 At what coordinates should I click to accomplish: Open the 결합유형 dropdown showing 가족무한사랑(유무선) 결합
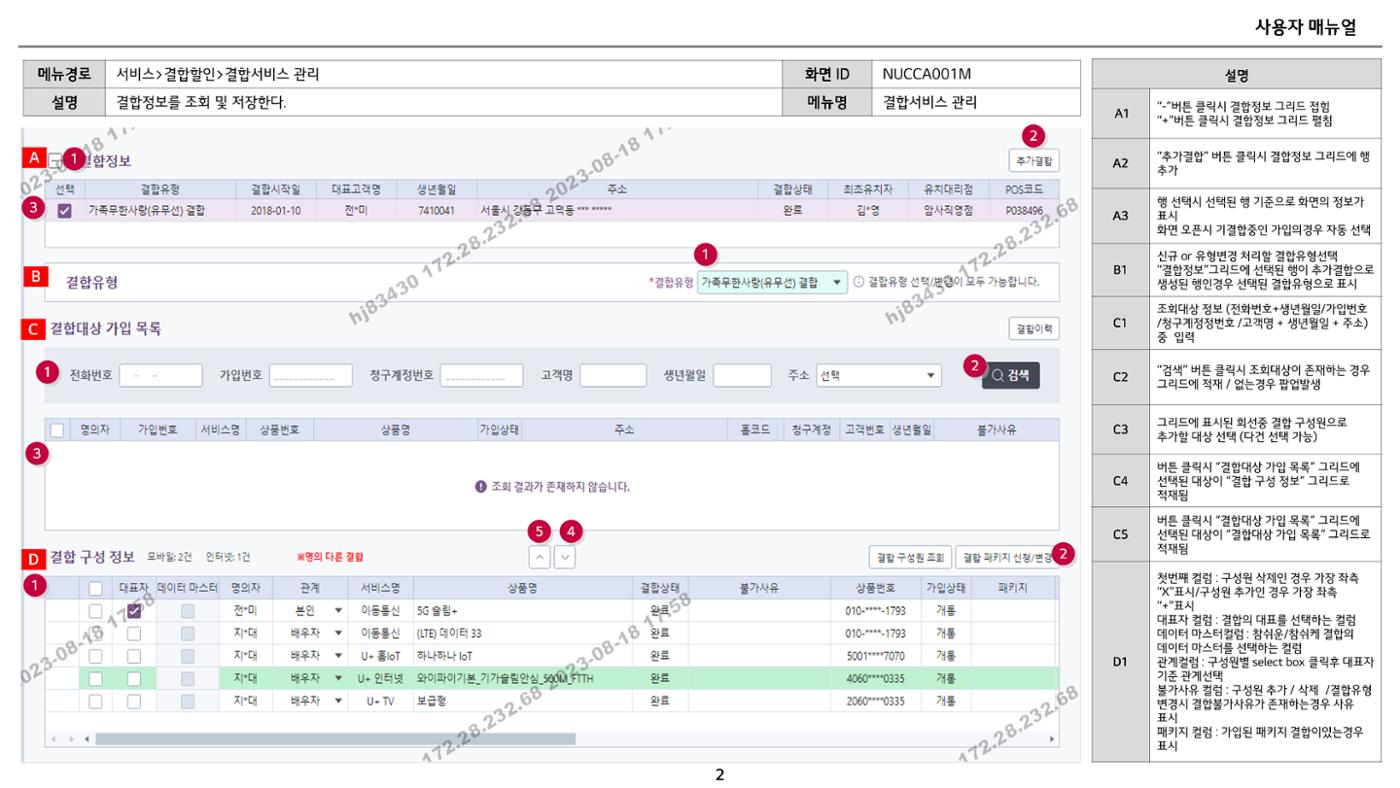click(x=772, y=282)
